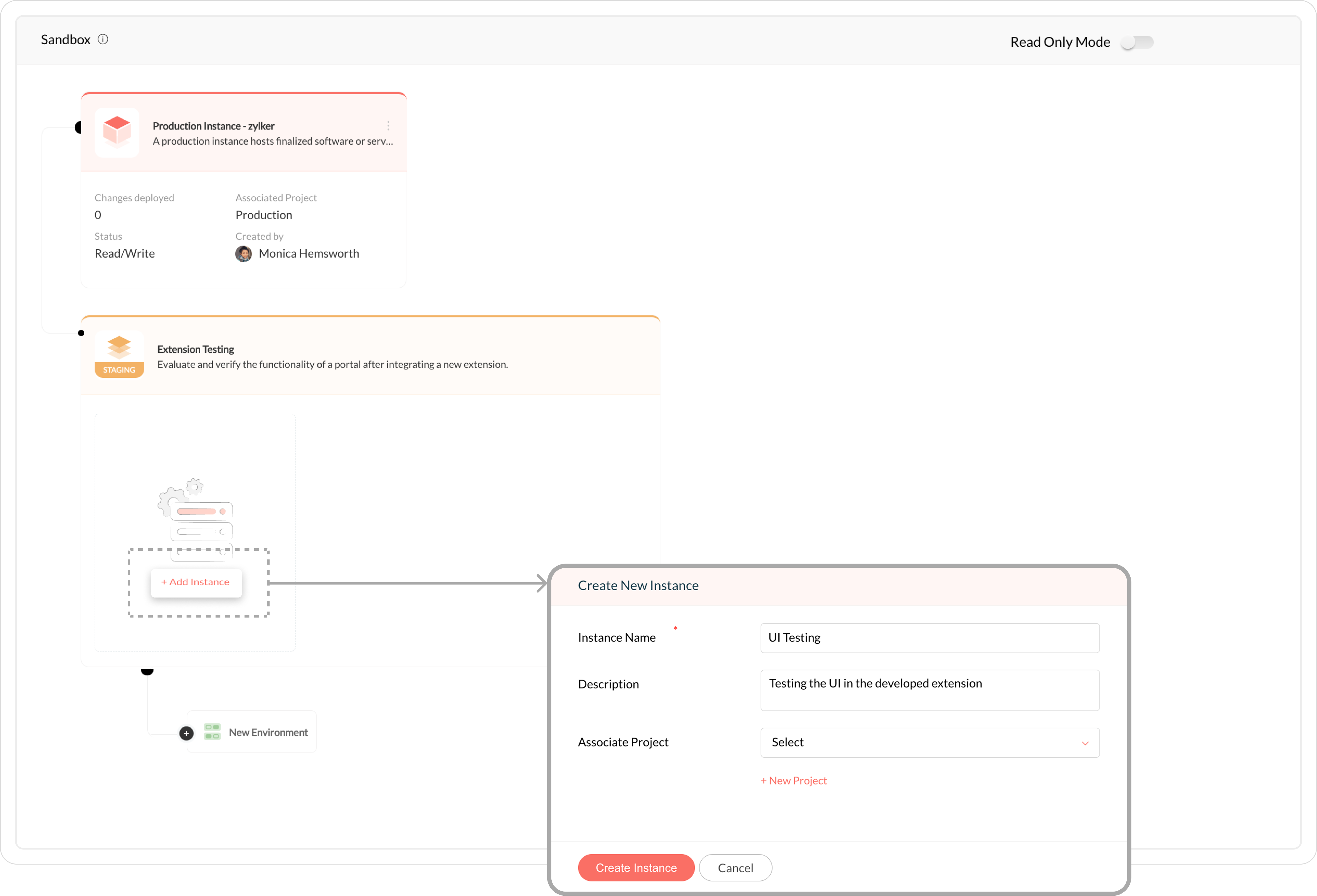The height and width of the screenshot is (896, 1317).
Task: Click the plus icon beside New Environment
Action: tap(186, 733)
